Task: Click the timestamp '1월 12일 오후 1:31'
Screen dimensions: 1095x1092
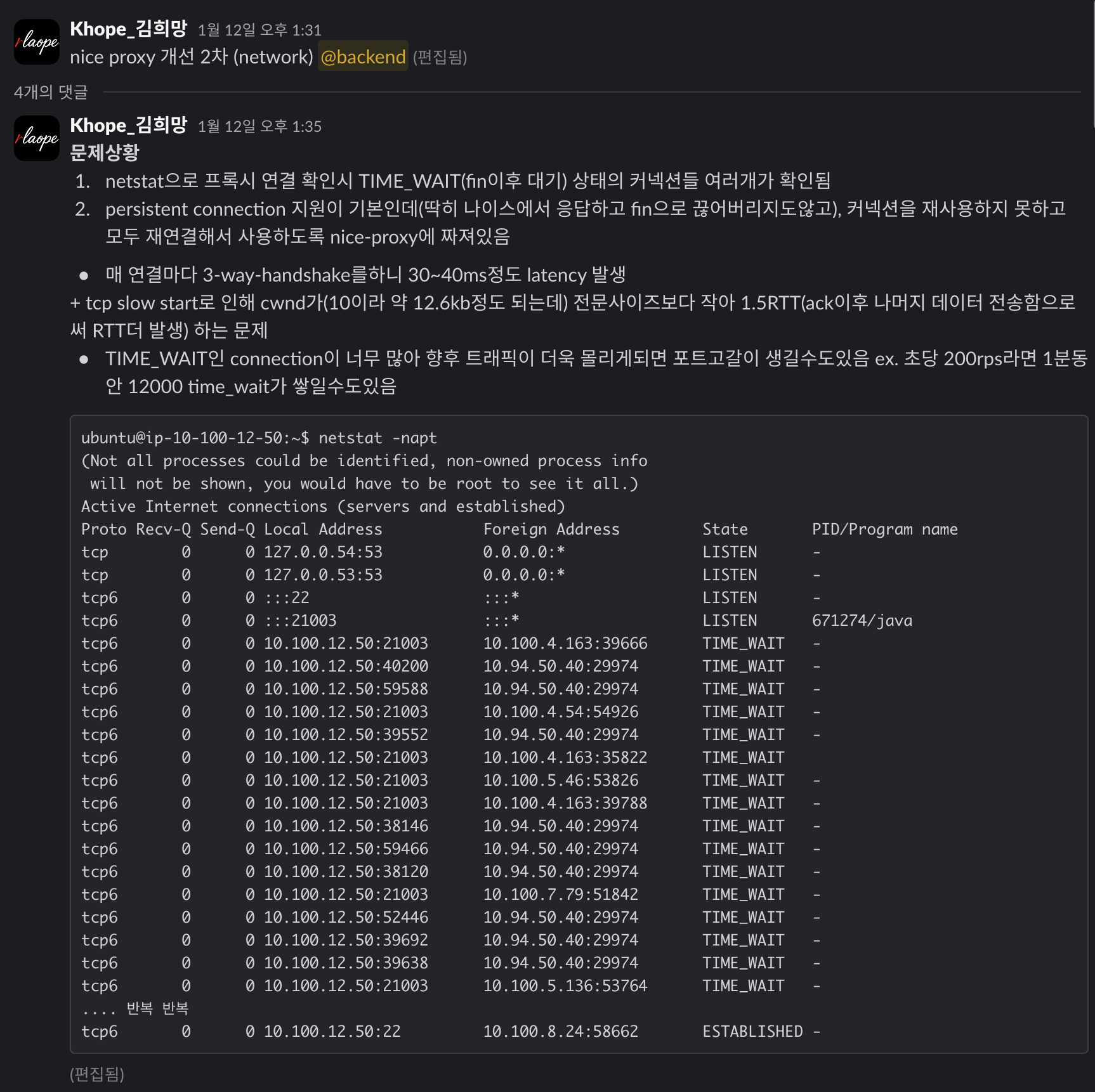Action: pyautogui.click(x=260, y=29)
